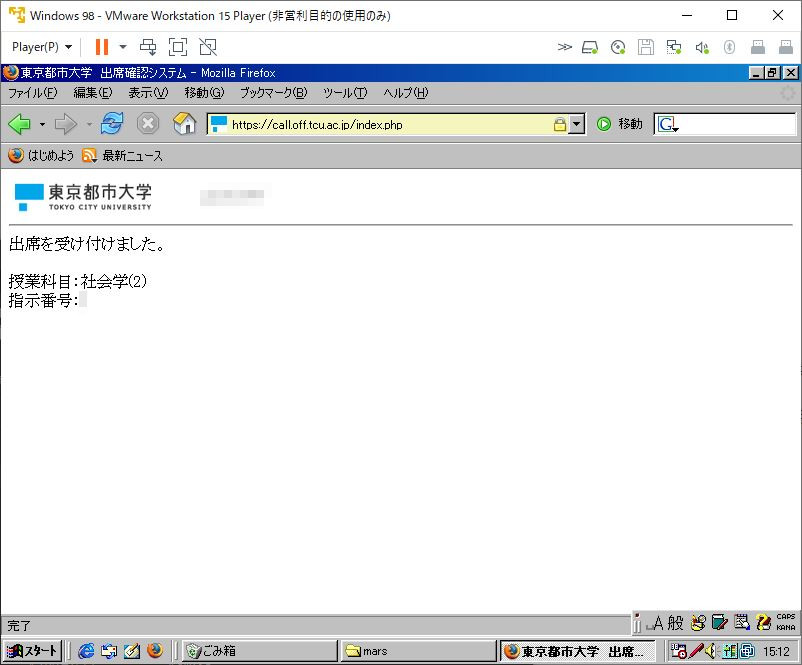Viewport: 802px width, 665px height.
Task: Open the ファイル(F) menu
Action: click(x=33, y=93)
